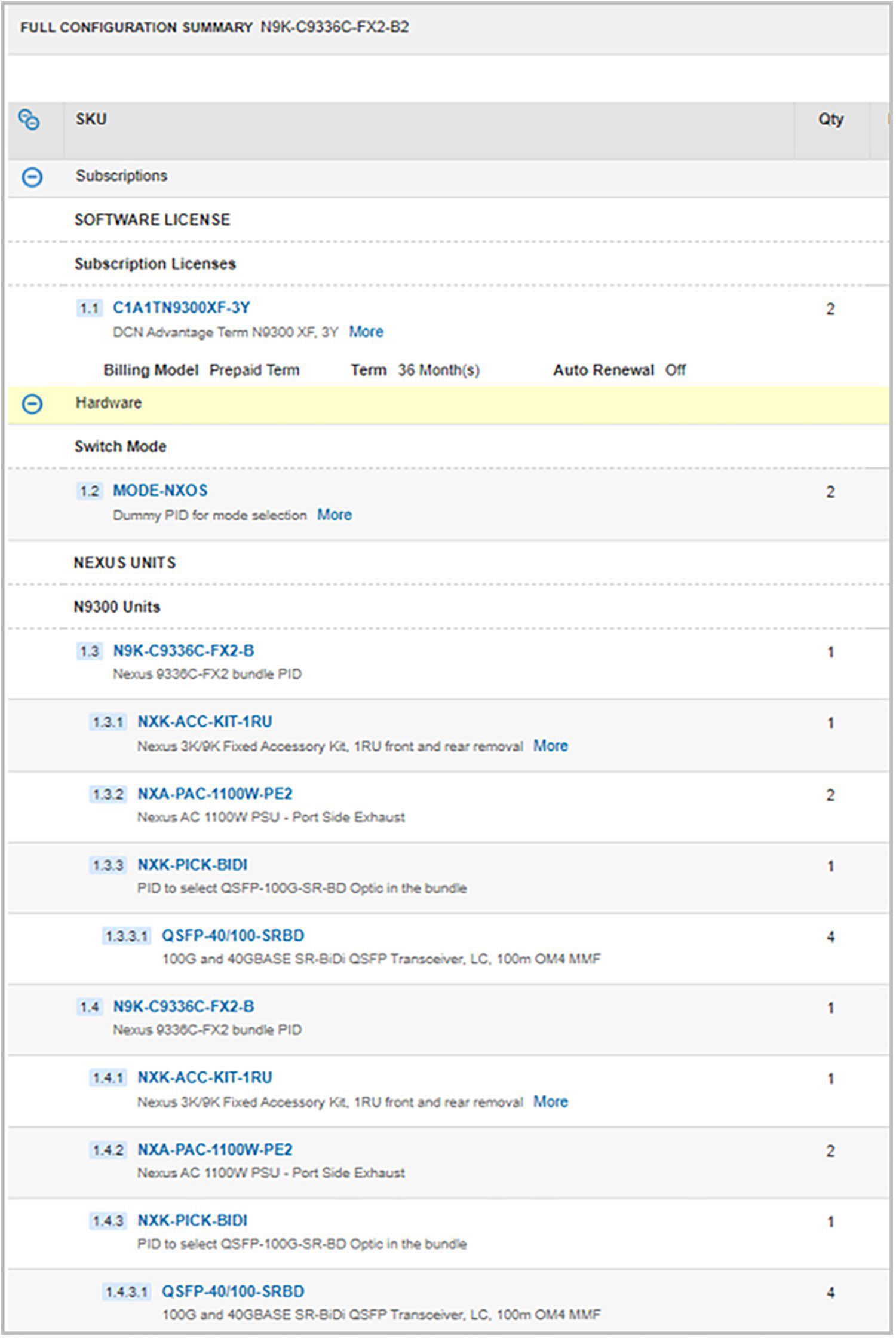Open NXA-PAC-1100W-PE2 item 1.3.2 link
Screen dimensions: 896x1338
click(x=215, y=794)
